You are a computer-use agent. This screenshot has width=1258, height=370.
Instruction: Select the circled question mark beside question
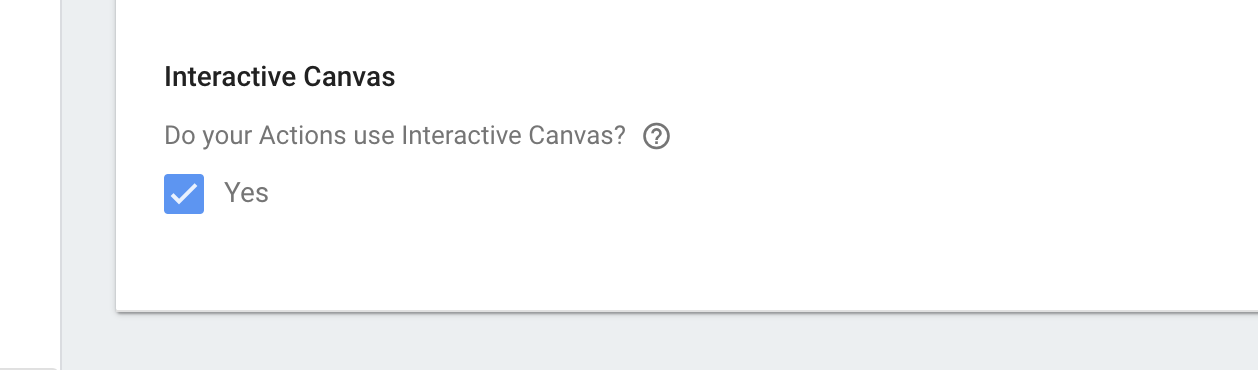click(x=656, y=136)
